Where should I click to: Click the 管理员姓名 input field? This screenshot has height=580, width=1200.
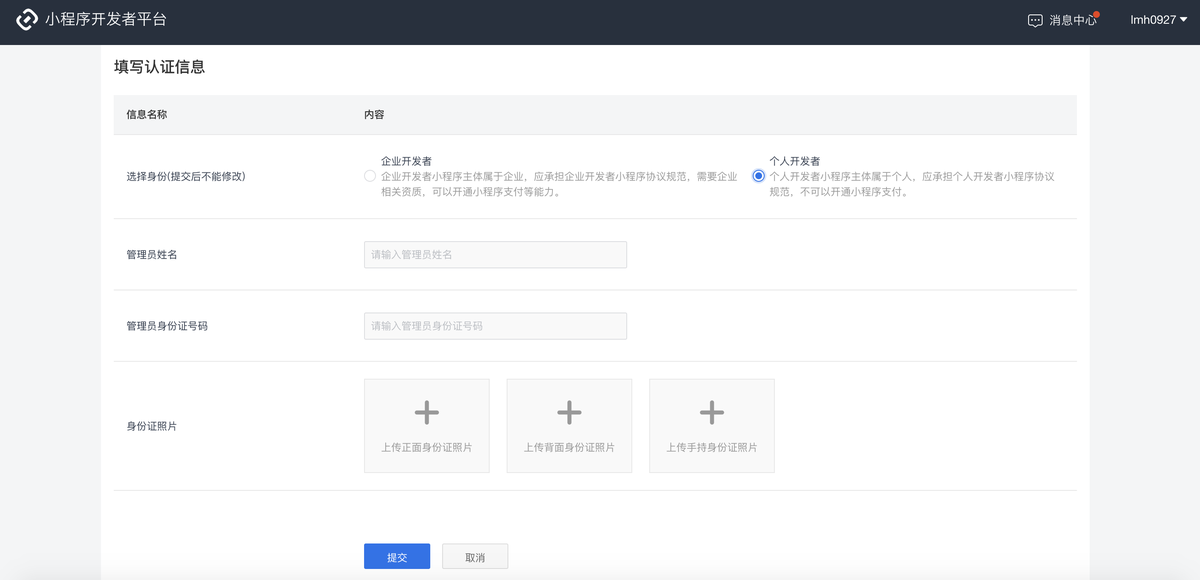[x=495, y=254]
